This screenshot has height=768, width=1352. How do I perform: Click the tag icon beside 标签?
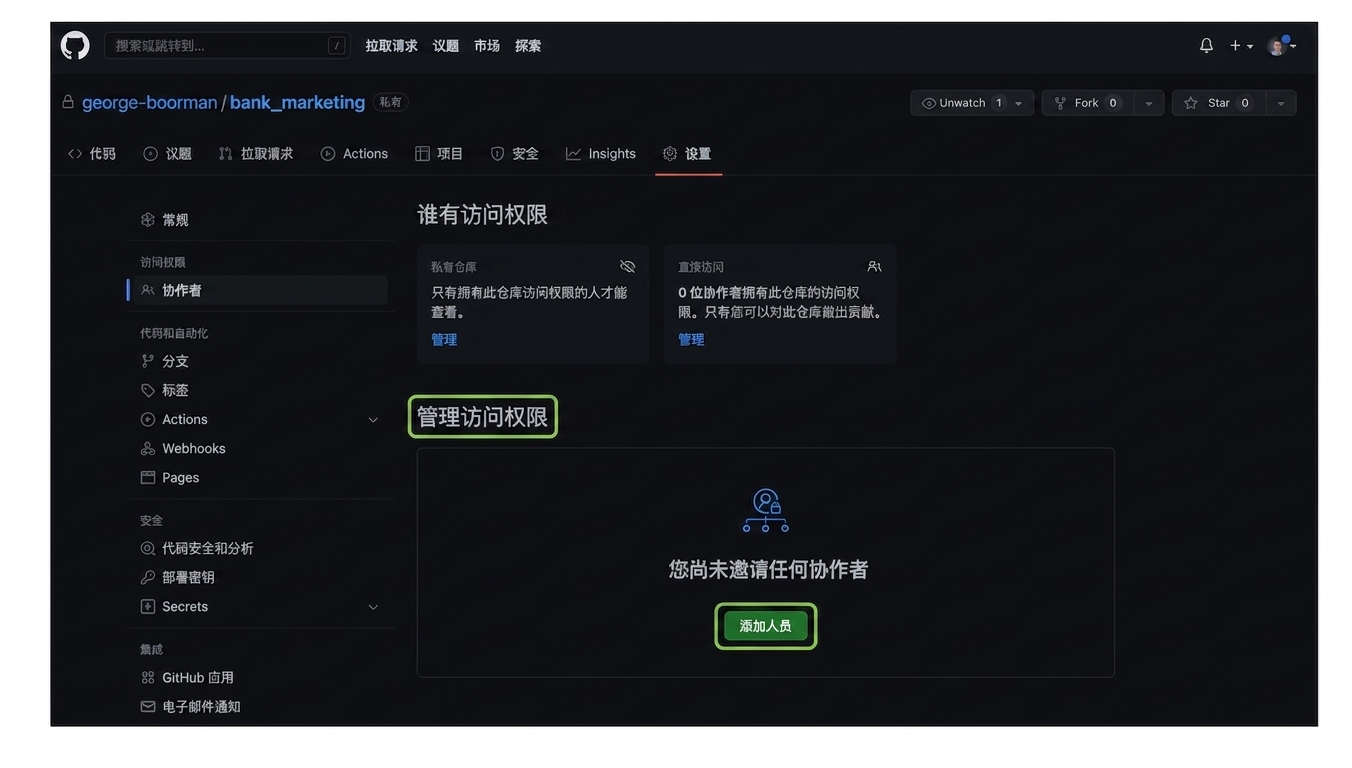[148, 390]
